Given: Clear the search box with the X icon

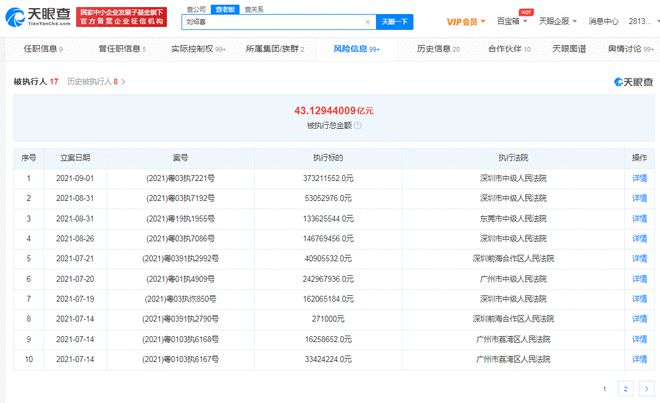Looking at the screenshot, I should pos(367,22).
